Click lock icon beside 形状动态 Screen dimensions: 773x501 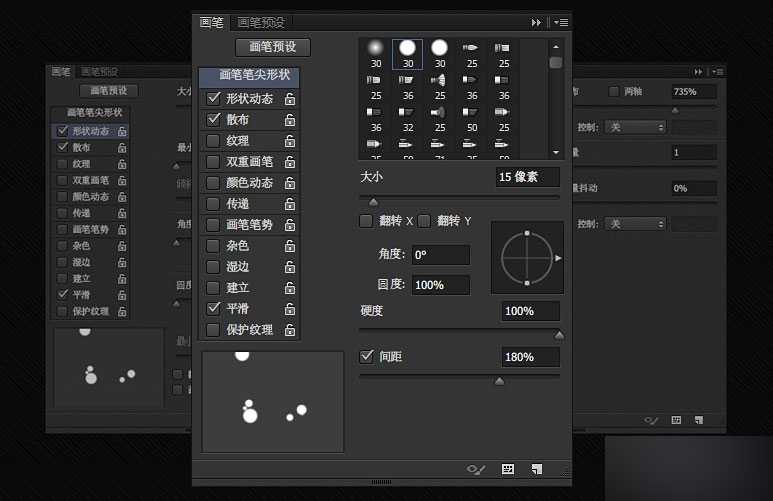point(290,99)
